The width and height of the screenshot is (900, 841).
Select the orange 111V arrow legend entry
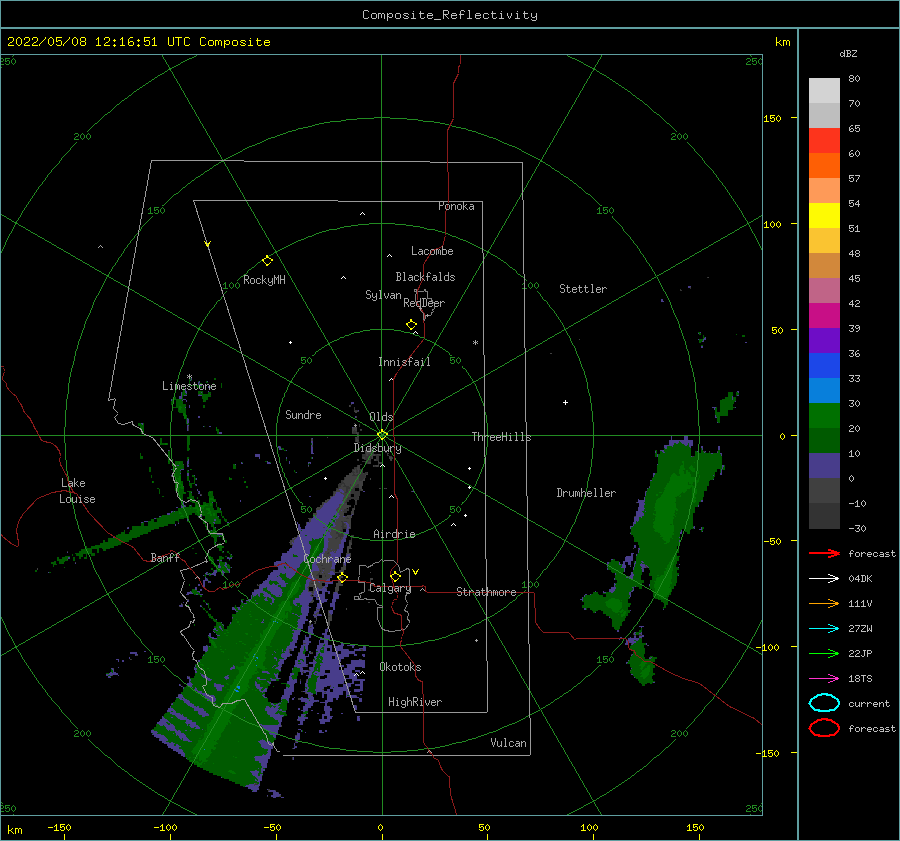(x=824, y=603)
